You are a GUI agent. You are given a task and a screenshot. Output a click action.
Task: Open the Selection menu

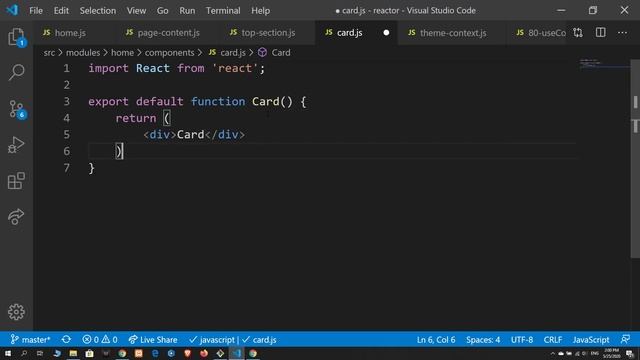click(x=98, y=11)
